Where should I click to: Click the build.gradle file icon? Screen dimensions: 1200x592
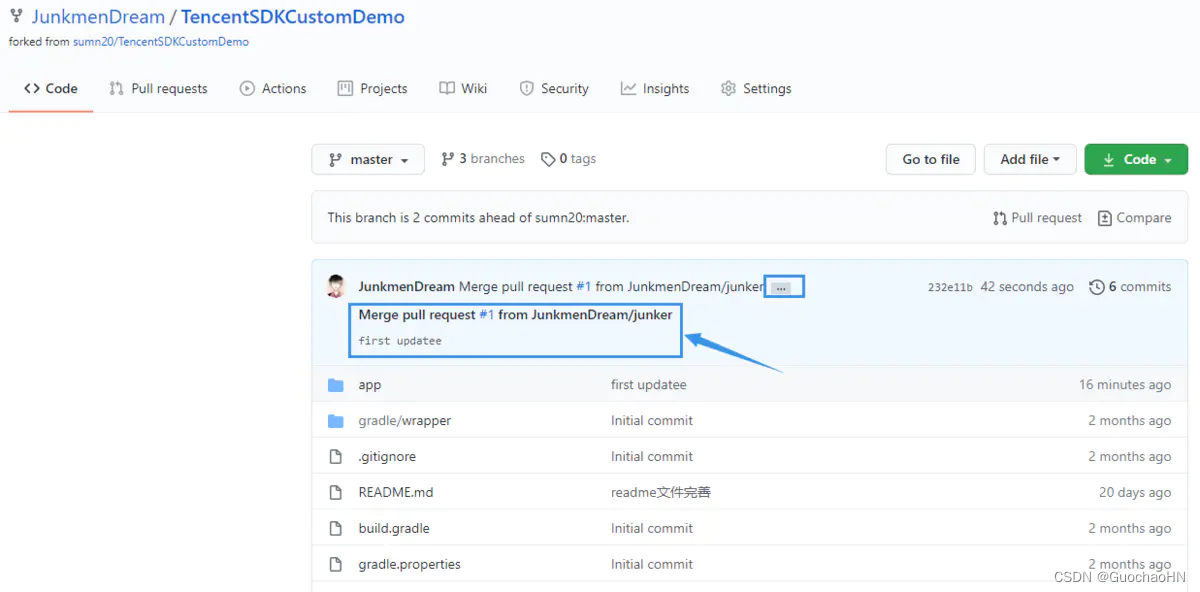click(x=336, y=529)
